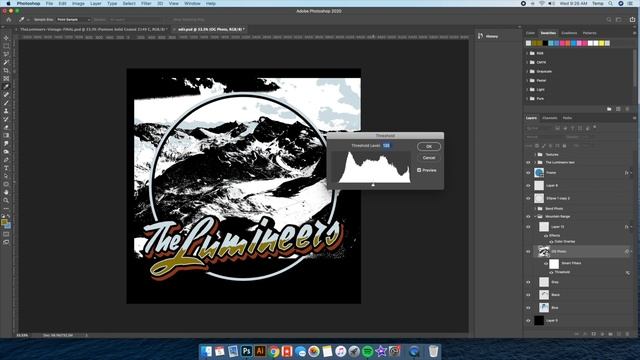Expand the Grayscale swatch folder
Viewport: 640px width, 360px height.
527,71
